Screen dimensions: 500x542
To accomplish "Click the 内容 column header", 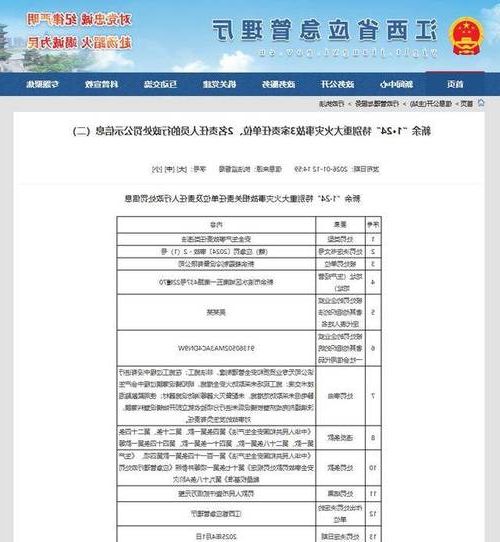I will click(x=216, y=225).
